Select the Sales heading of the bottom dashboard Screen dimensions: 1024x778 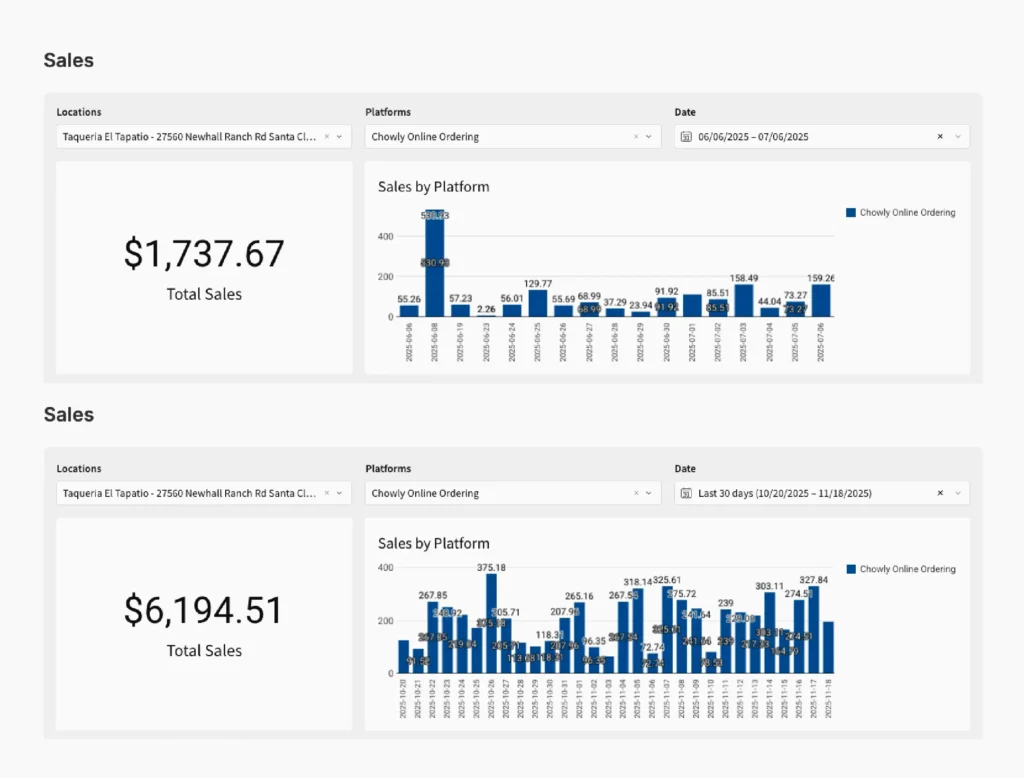tap(68, 415)
